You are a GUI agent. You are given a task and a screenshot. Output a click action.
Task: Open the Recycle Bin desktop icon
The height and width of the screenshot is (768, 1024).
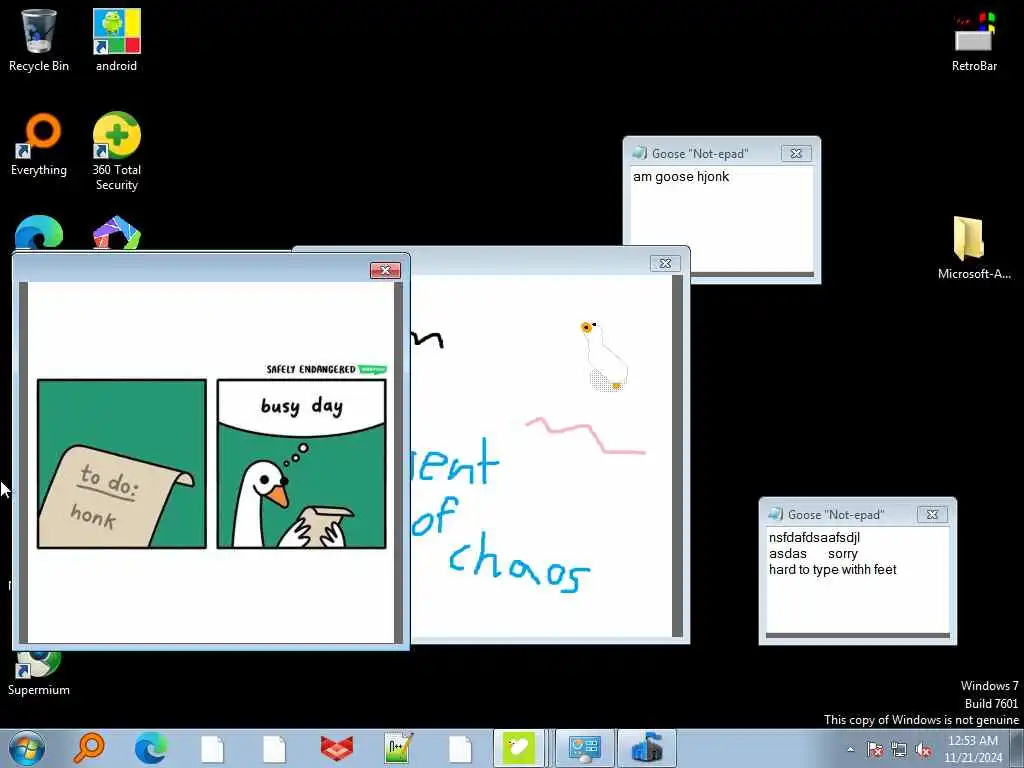point(39,40)
